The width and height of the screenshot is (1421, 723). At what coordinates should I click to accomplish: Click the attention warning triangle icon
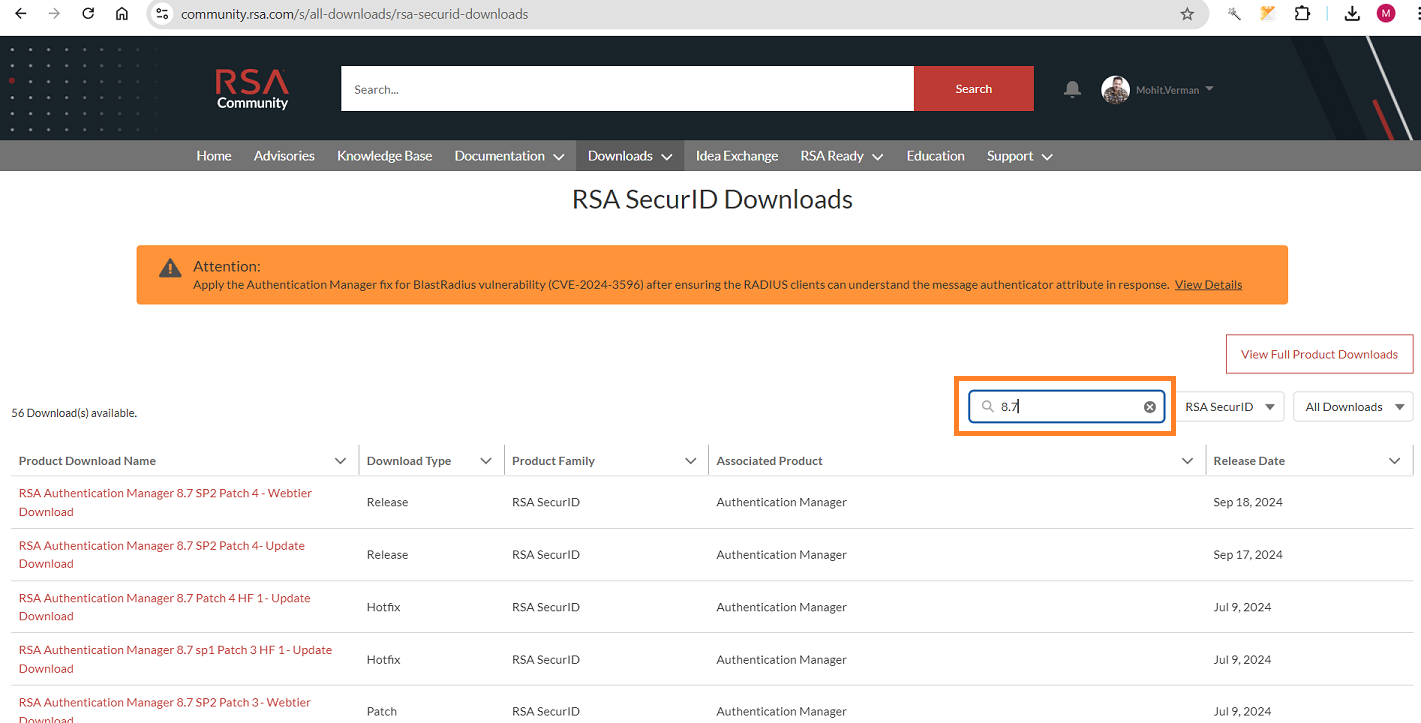point(169,268)
